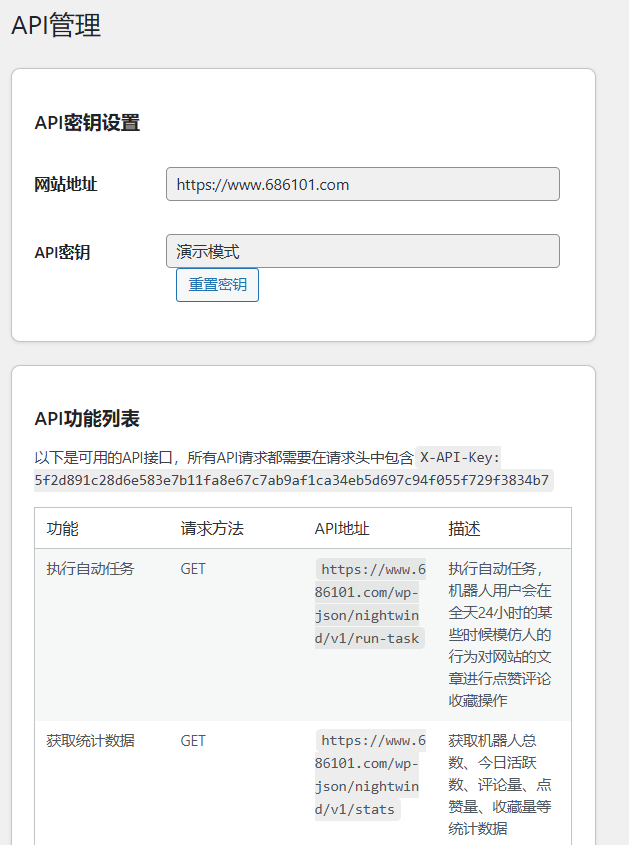Click the 网站地址 field label

(x=66, y=184)
